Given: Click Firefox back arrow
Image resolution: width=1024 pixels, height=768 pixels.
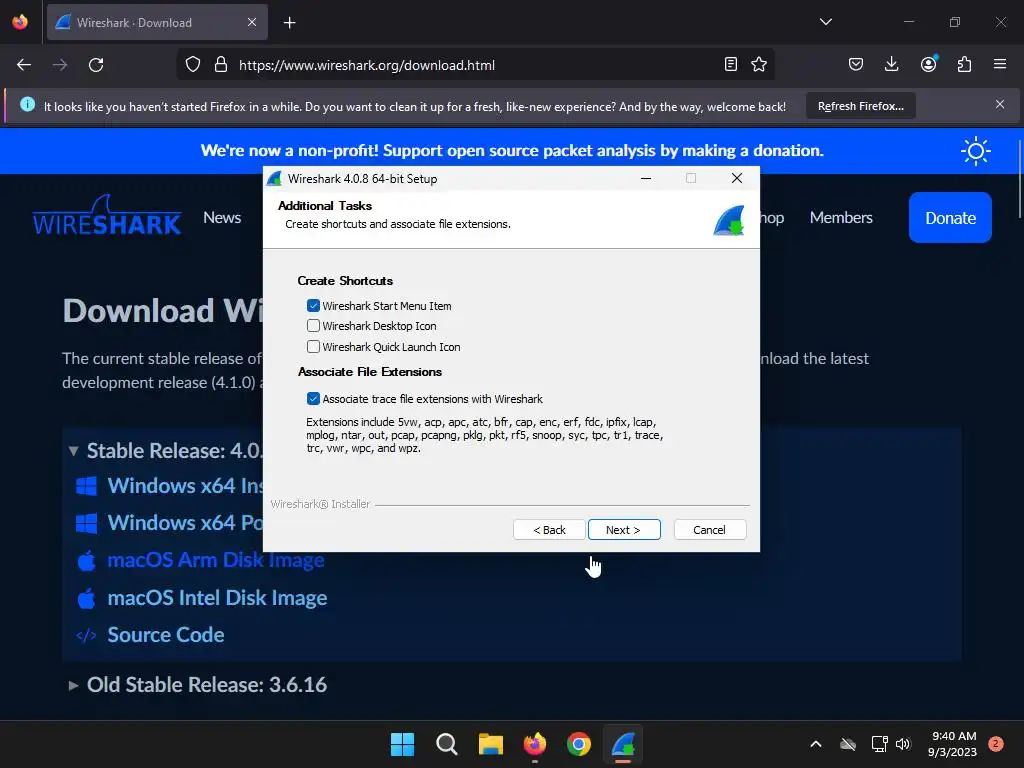Looking at the screenshot, I should [x=24, y=65].
